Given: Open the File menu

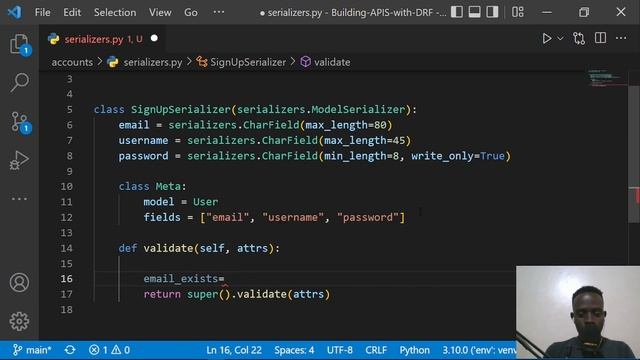Looking at the screenshot, I should click(42, 13).
